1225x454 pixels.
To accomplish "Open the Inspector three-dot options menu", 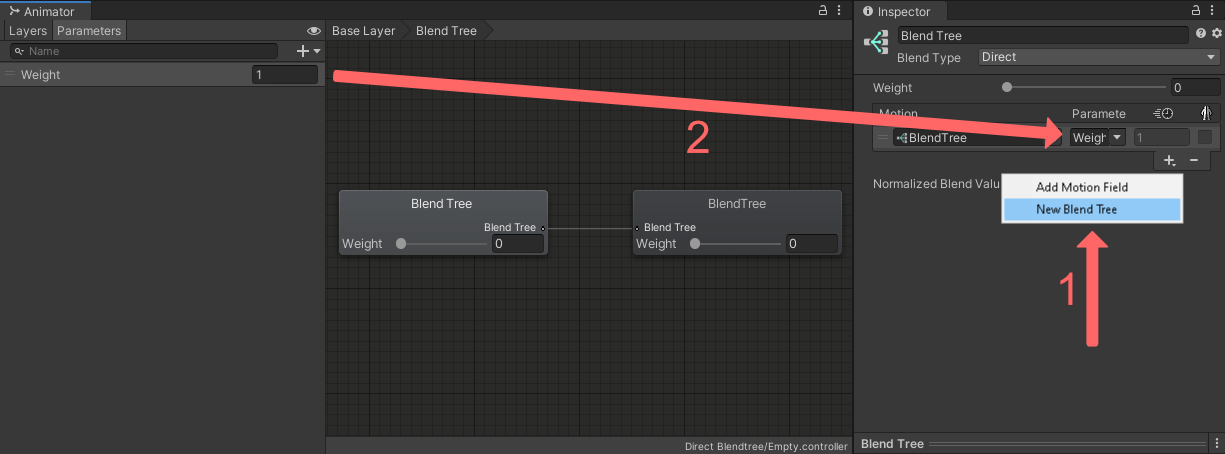I will 1215,11.
